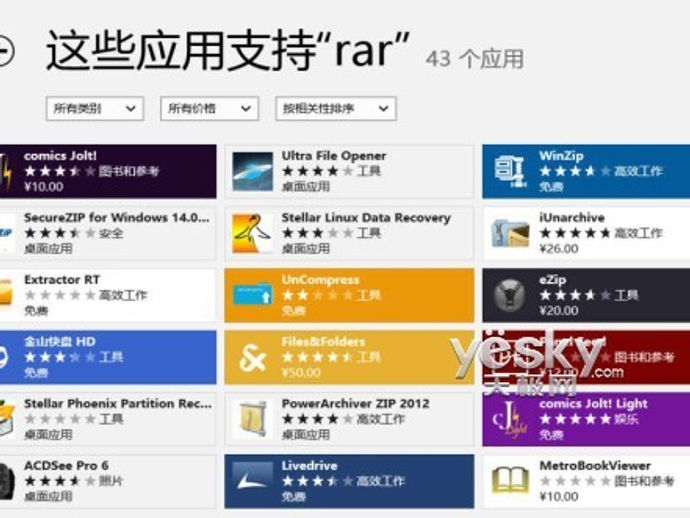Click the Ultra File Opener app icon
This screenshot has height=518, width=690.
pyautogui.click(x=253, y=171)
